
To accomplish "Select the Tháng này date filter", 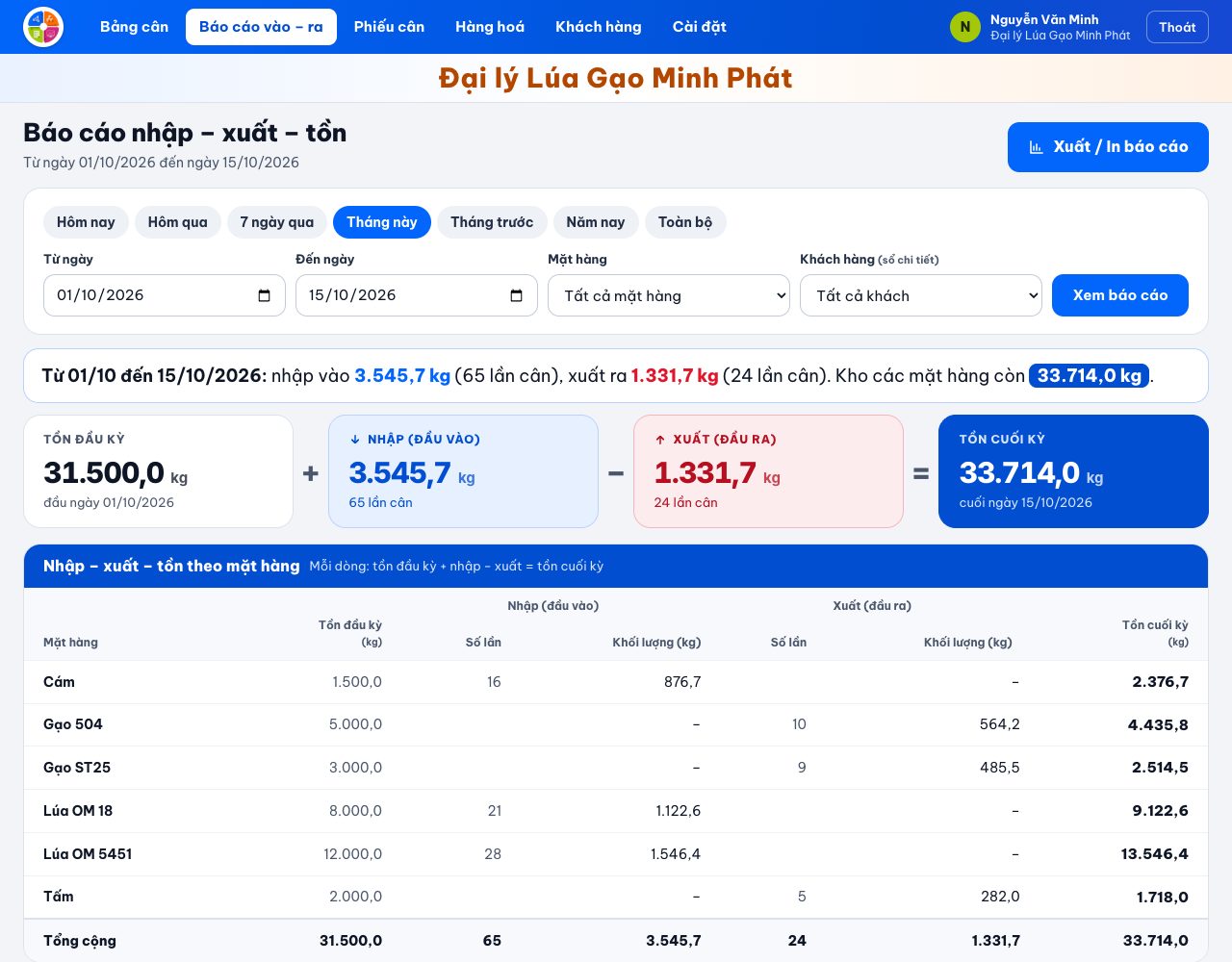I will tap(382, 222).
